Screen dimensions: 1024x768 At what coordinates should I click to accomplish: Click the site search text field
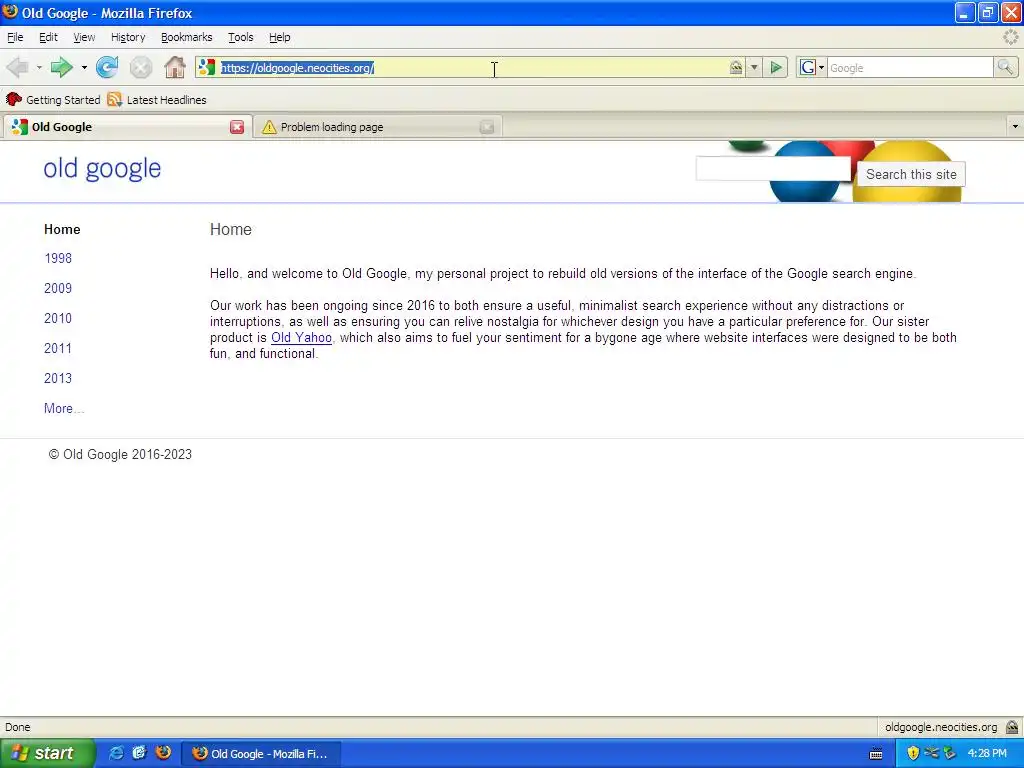(773, 168)
